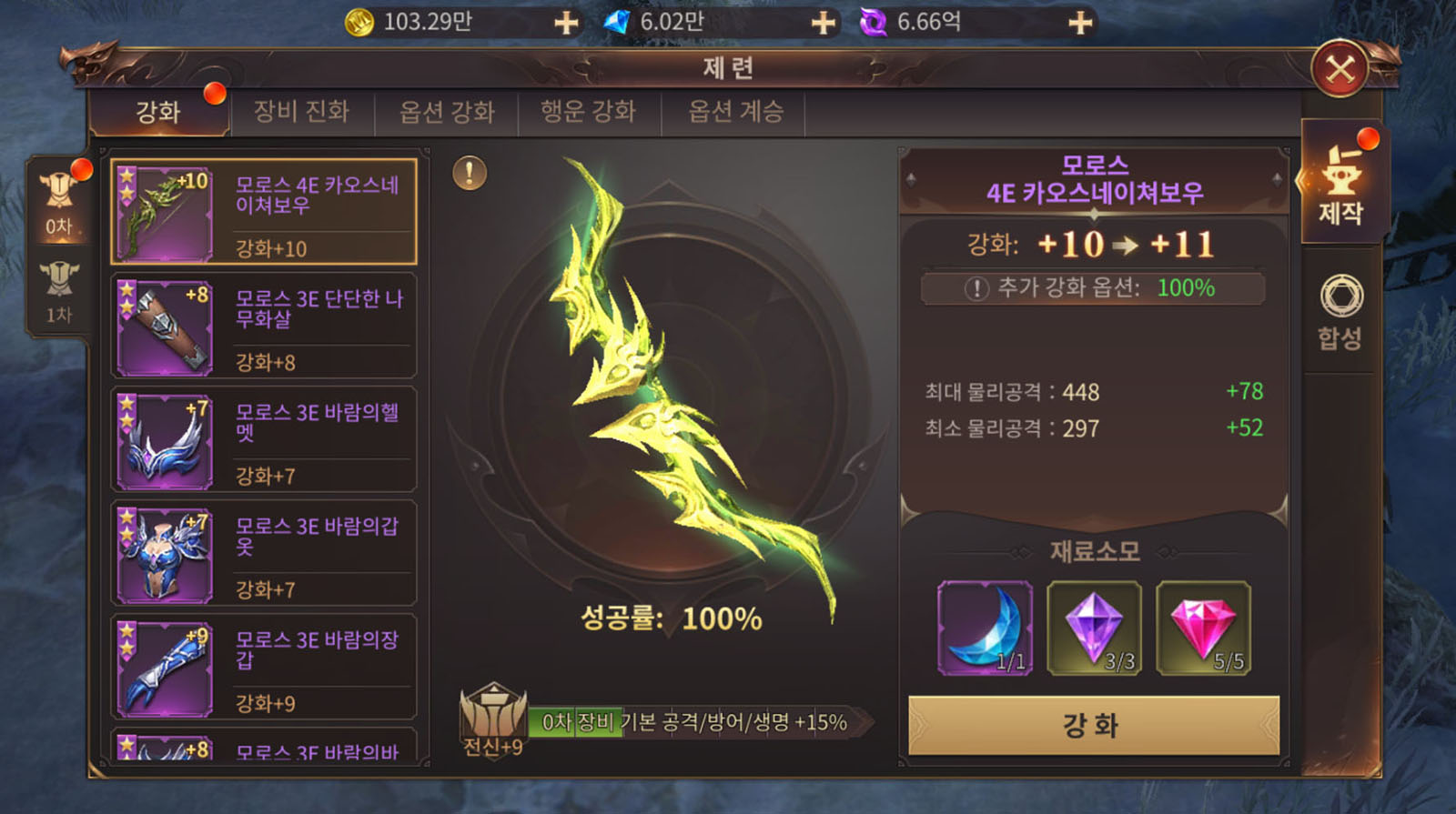Switch to 0차 equipment set
This screenshot has width=1456, height=814.
59,200
